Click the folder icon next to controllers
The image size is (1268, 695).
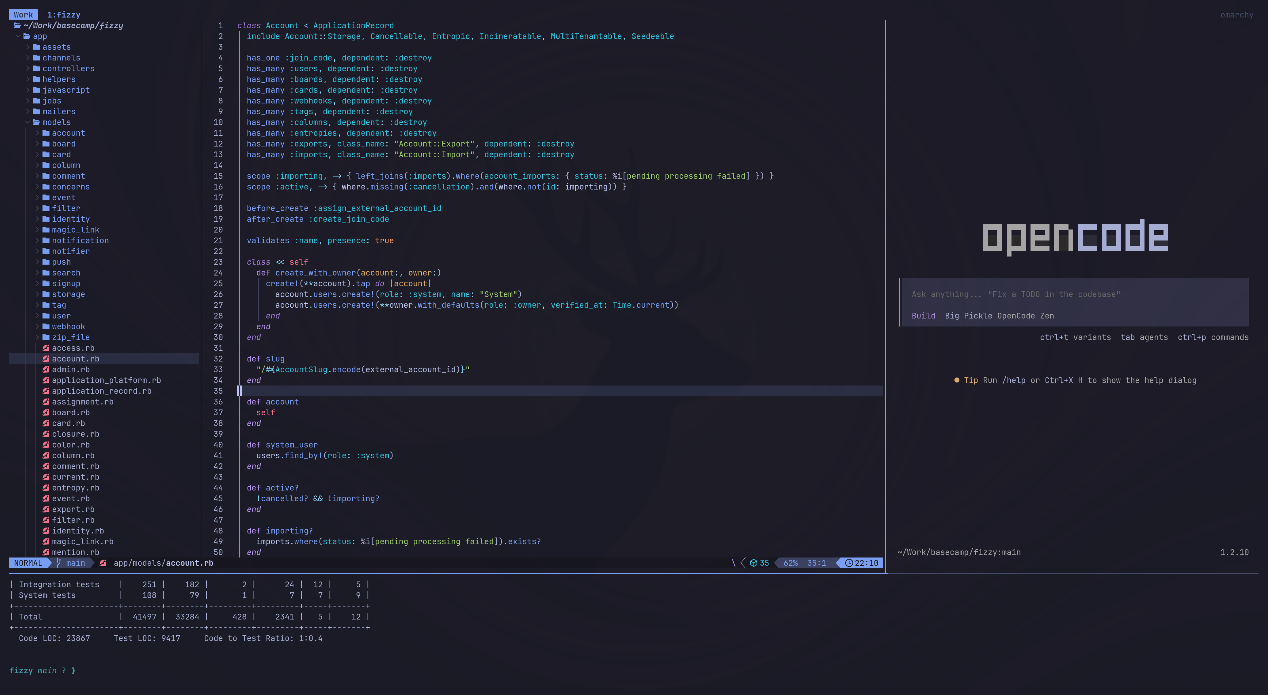[x=36, y=68]
